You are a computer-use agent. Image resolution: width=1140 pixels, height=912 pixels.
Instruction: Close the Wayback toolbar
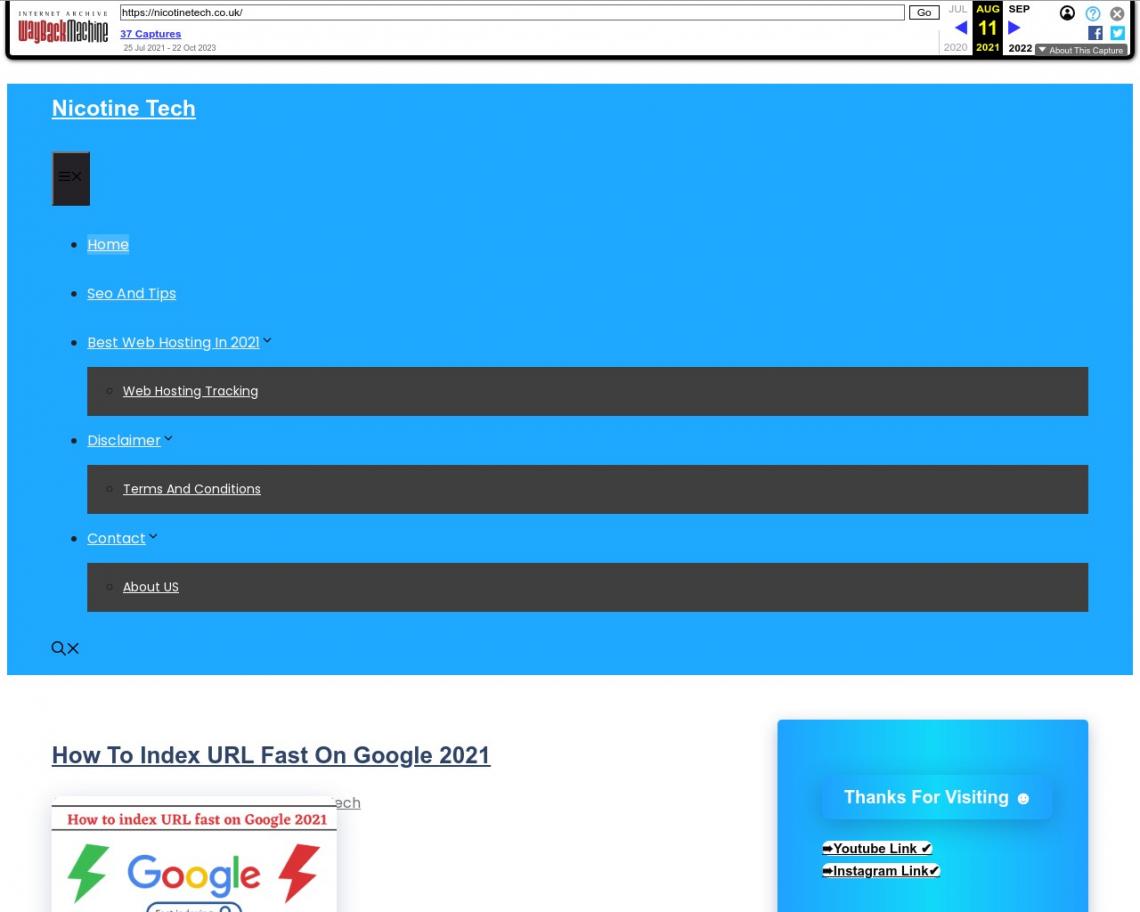click(1117, 13)
